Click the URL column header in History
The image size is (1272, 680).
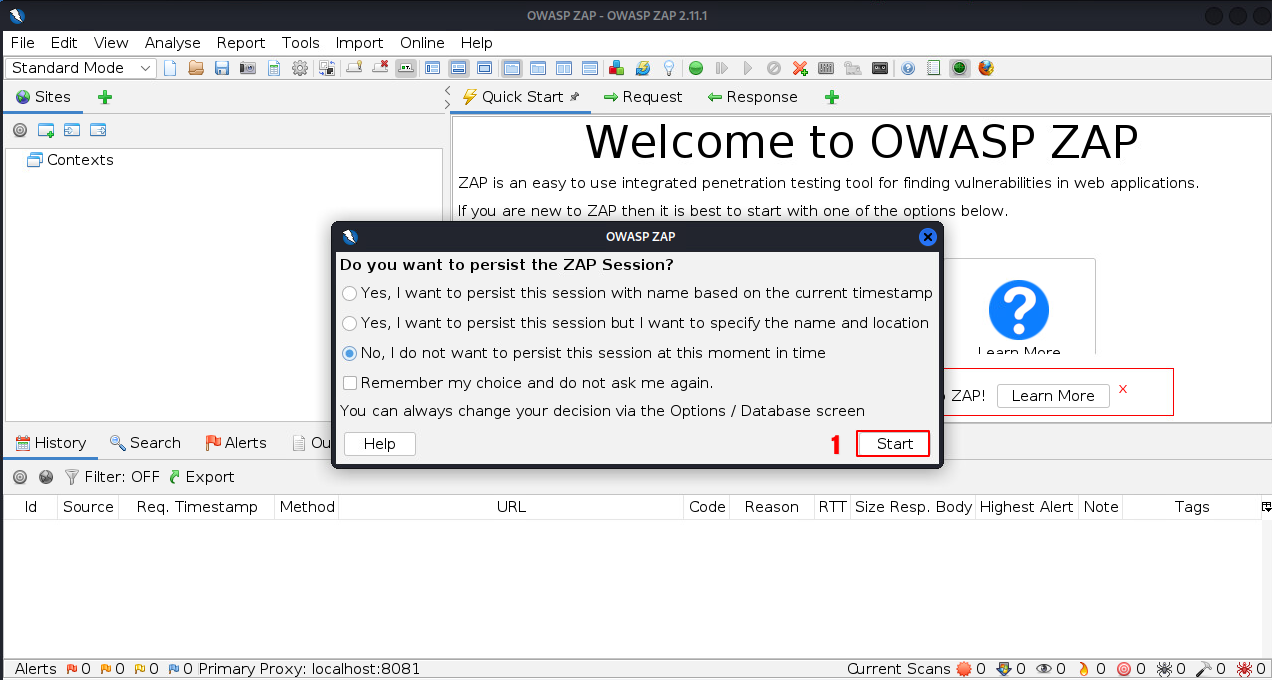point(510,507)
